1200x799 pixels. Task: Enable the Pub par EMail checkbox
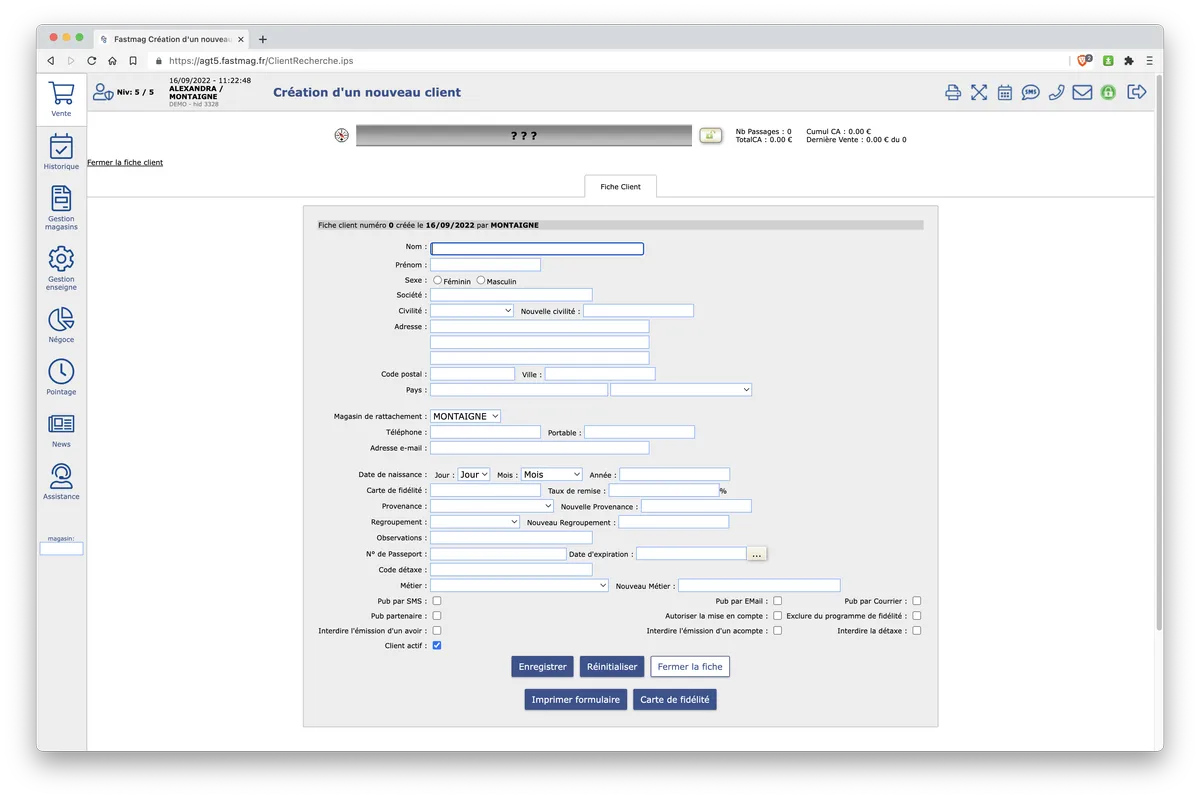pos(778,601)
